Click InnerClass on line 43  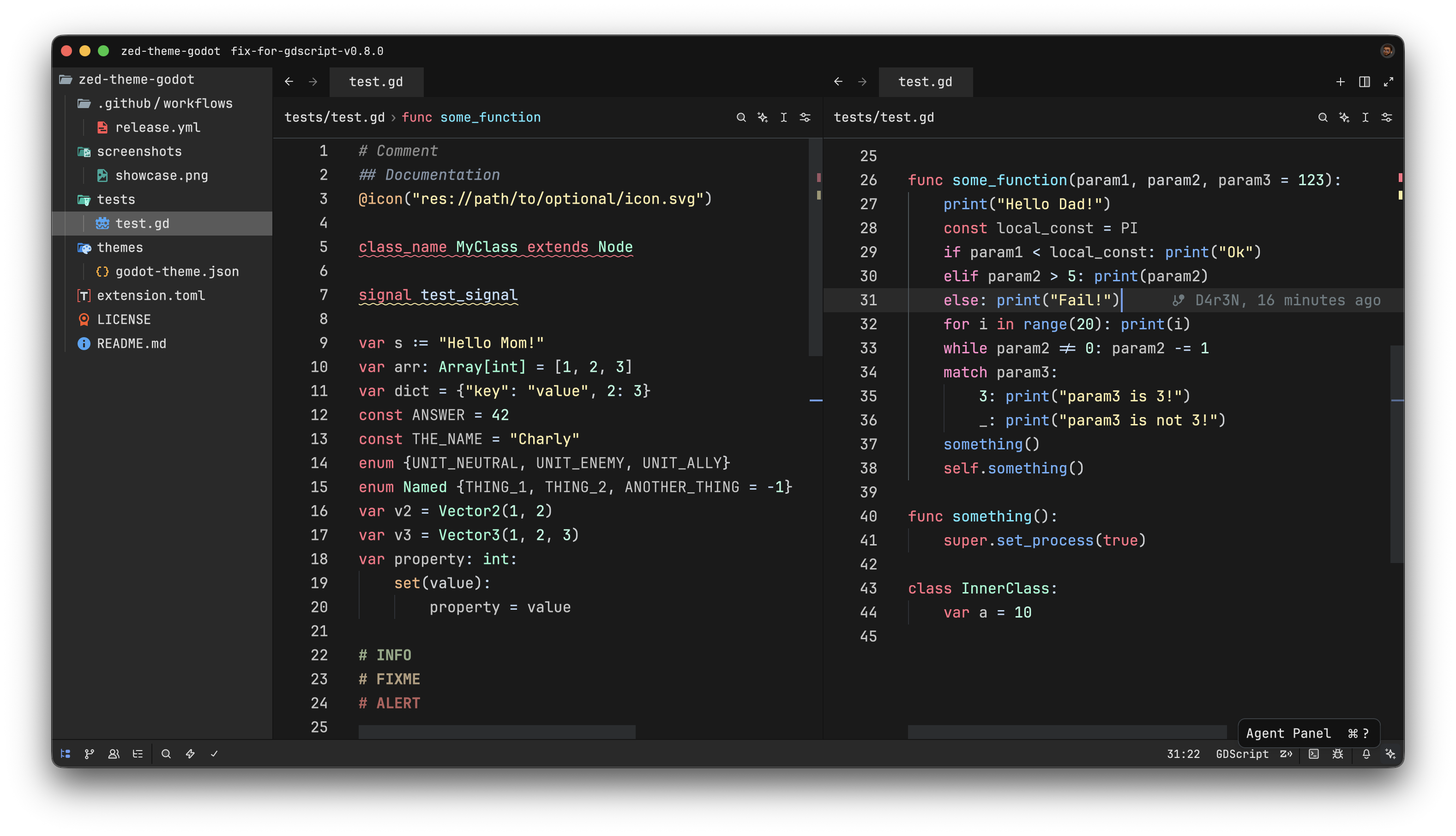[x=1005, y=588]
